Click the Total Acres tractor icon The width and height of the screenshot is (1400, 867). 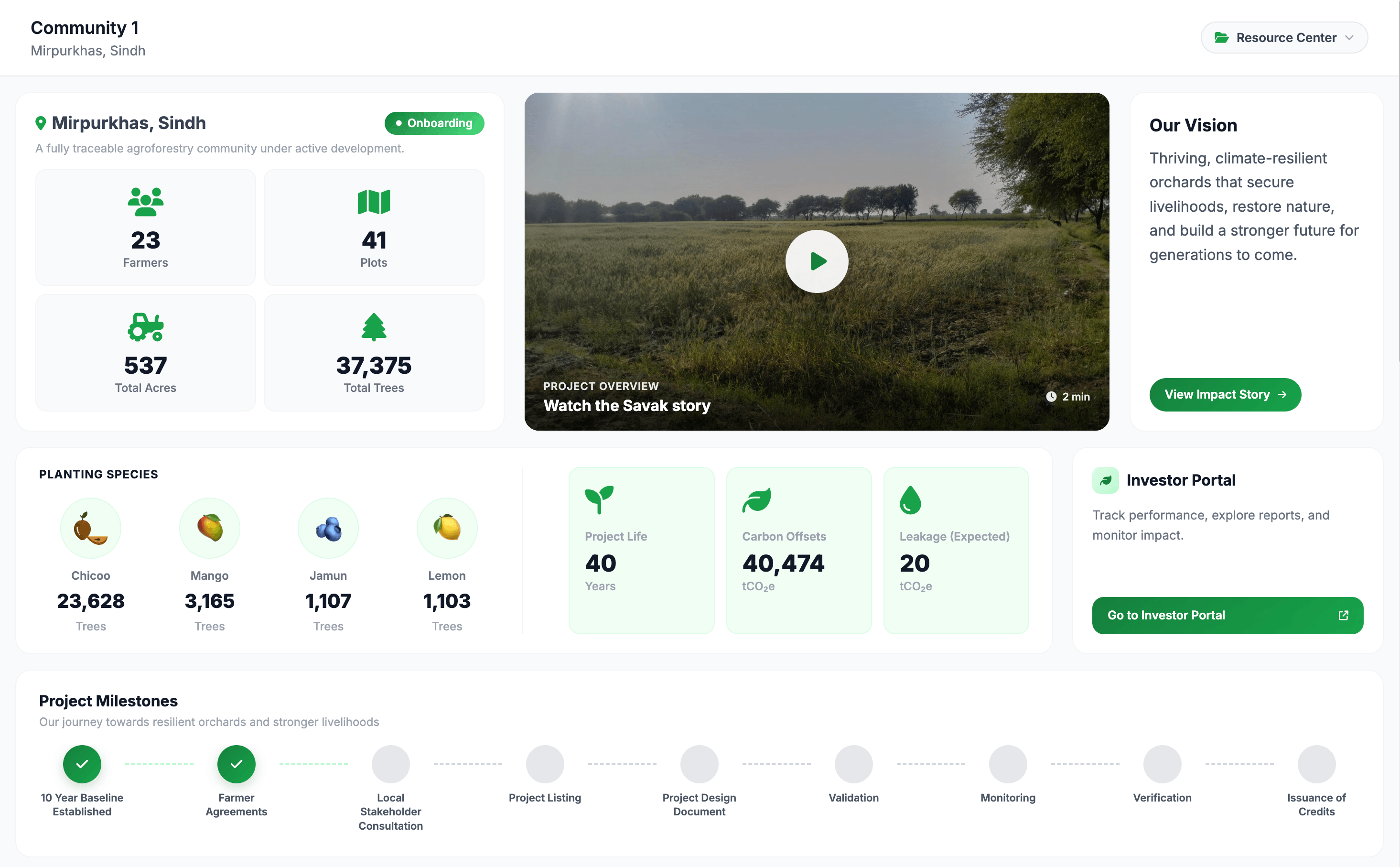tap(146, 327)
